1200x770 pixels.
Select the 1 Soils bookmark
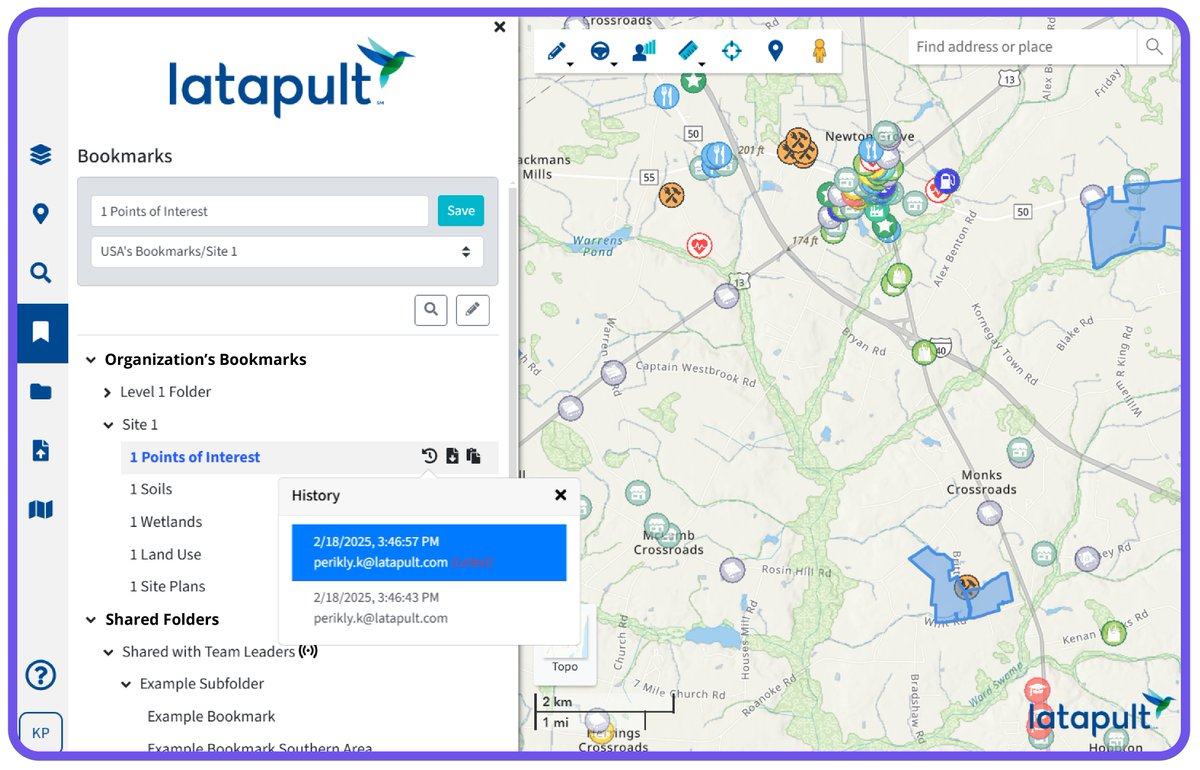click(151, 489)
